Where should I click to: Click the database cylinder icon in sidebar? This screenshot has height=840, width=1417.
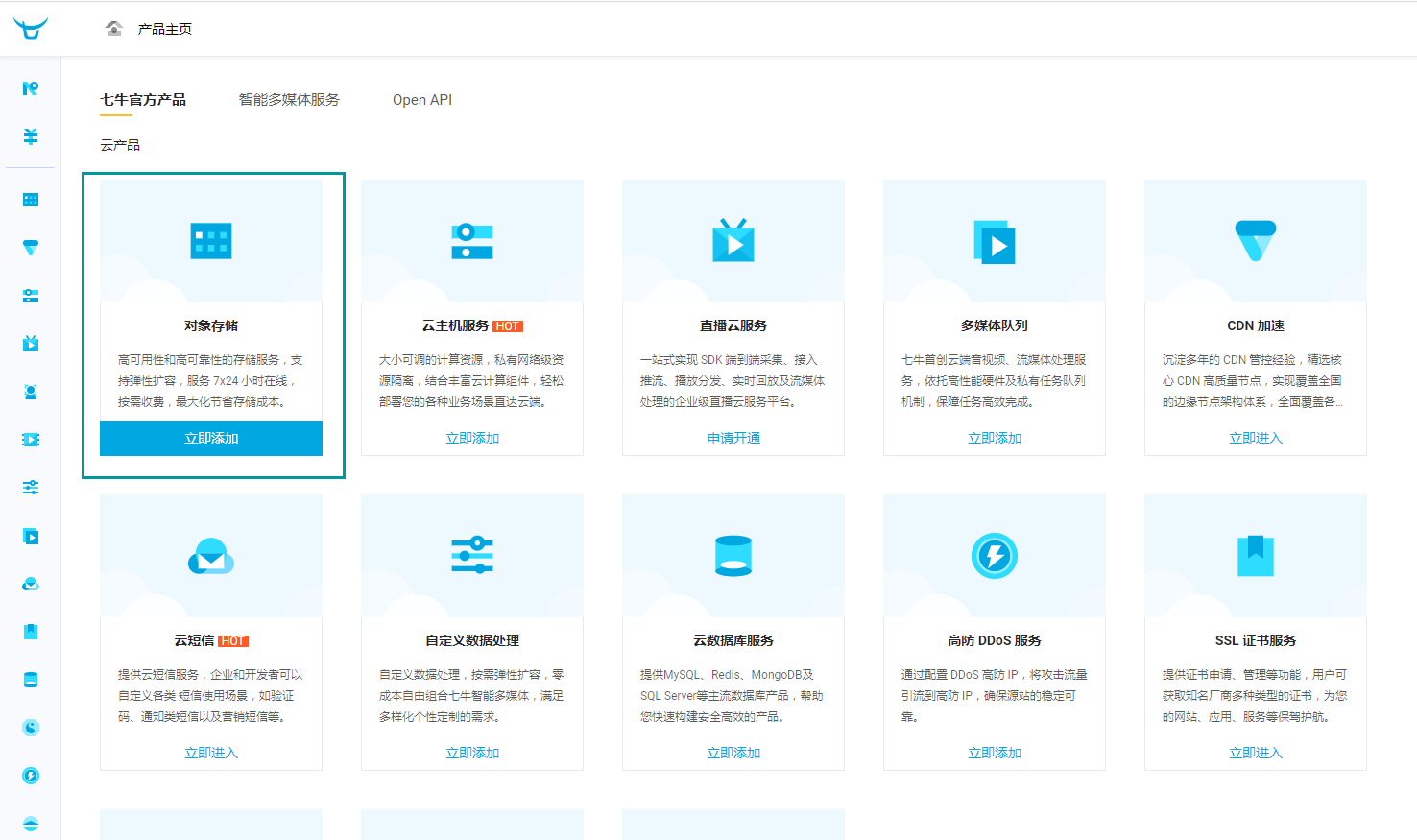31,680
